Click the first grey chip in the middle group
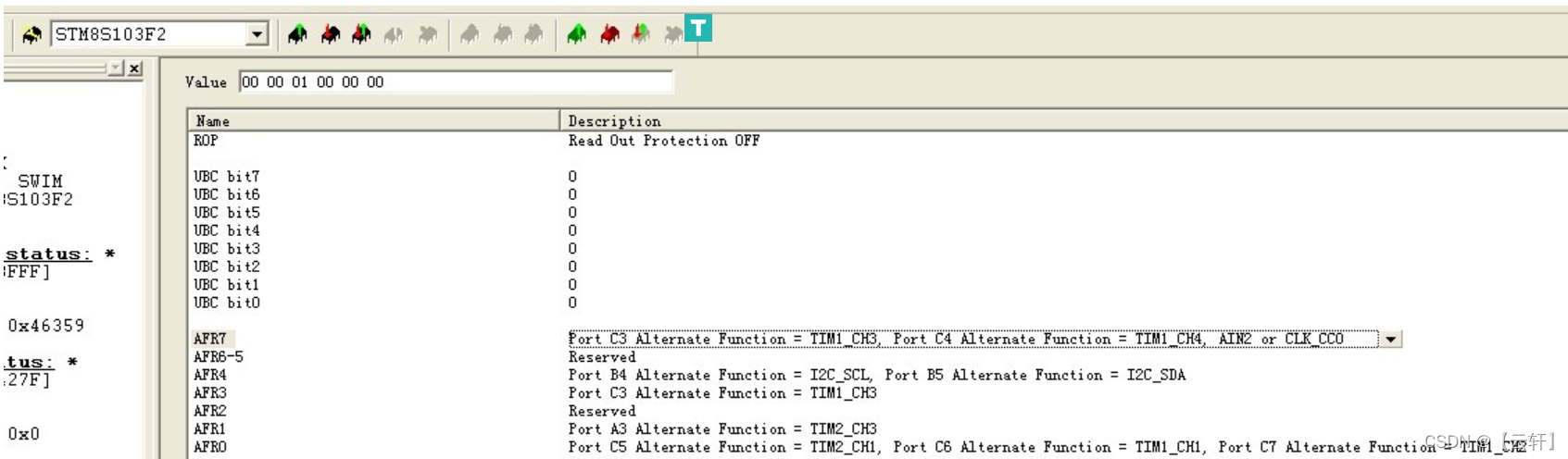This screenshot has height=459, width=1568. pos(470,35)
